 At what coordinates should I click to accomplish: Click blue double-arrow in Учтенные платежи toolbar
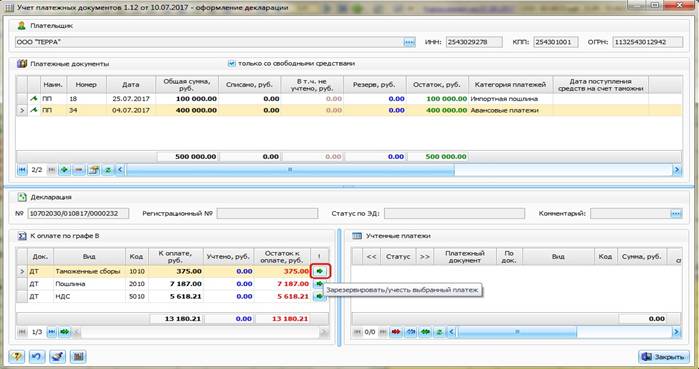point(411,332)
